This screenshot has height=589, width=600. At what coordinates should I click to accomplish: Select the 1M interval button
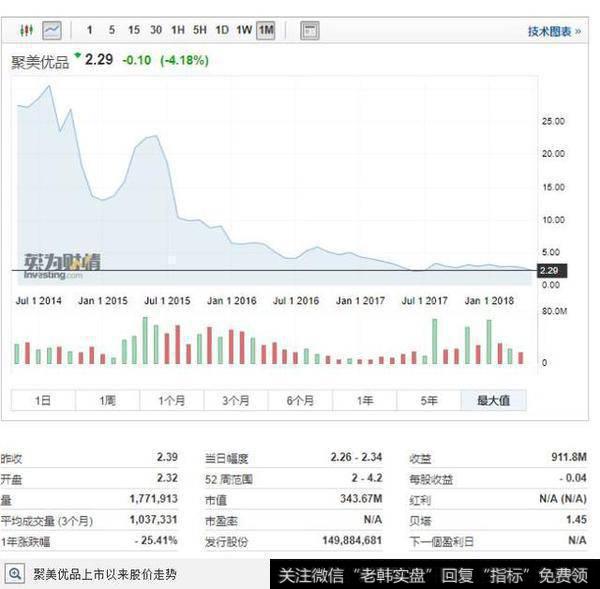266,30
